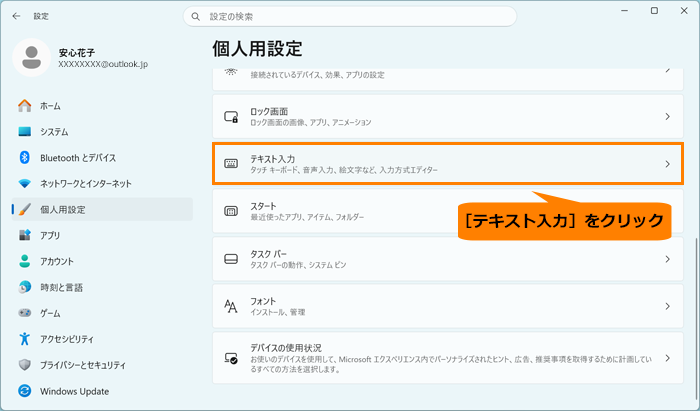Screen dimensions: 700x411
Task: Click the Home house icon
Action: 25,106
